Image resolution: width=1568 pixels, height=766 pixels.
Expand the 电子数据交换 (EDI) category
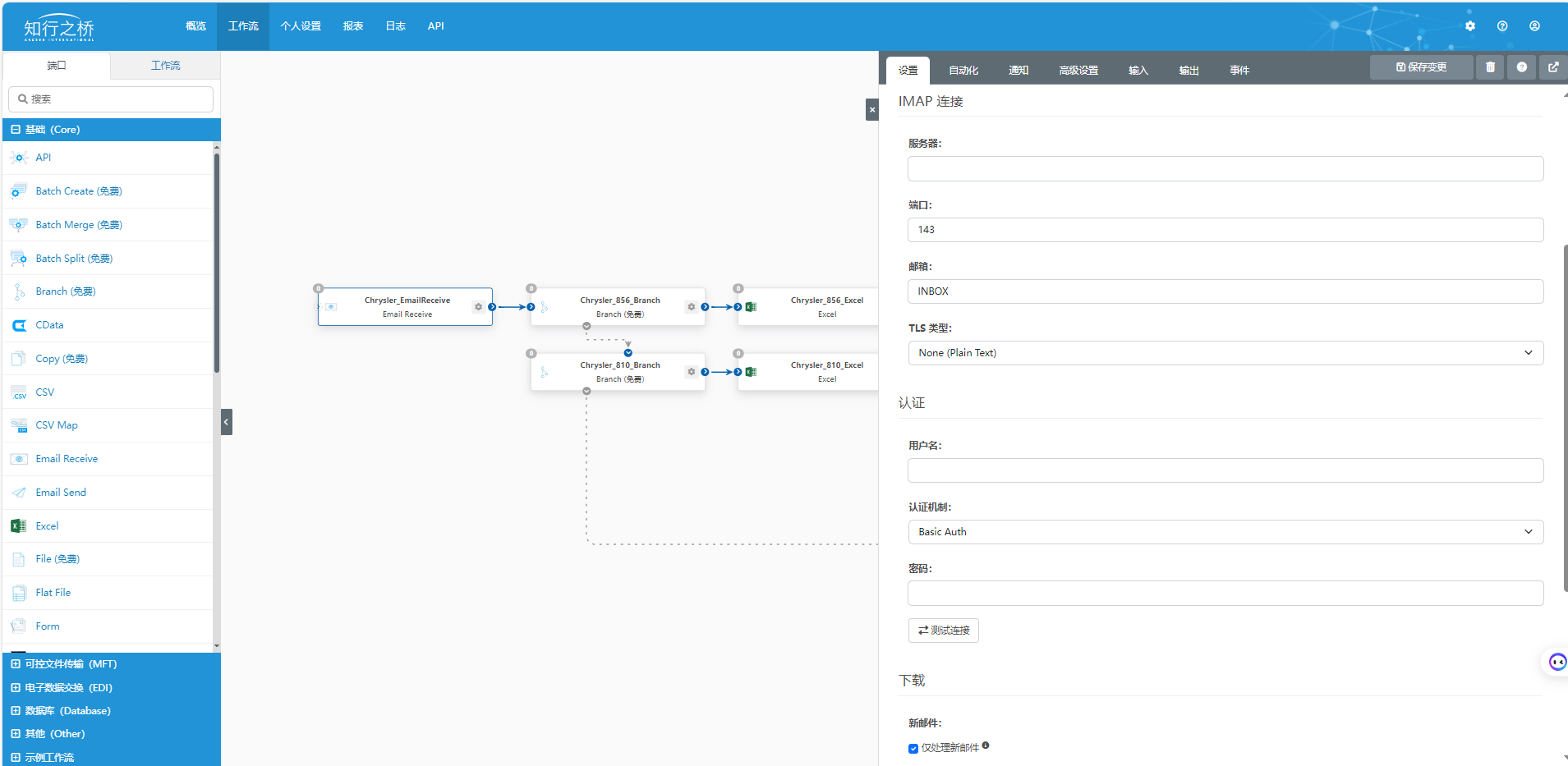tap(16, 688)
